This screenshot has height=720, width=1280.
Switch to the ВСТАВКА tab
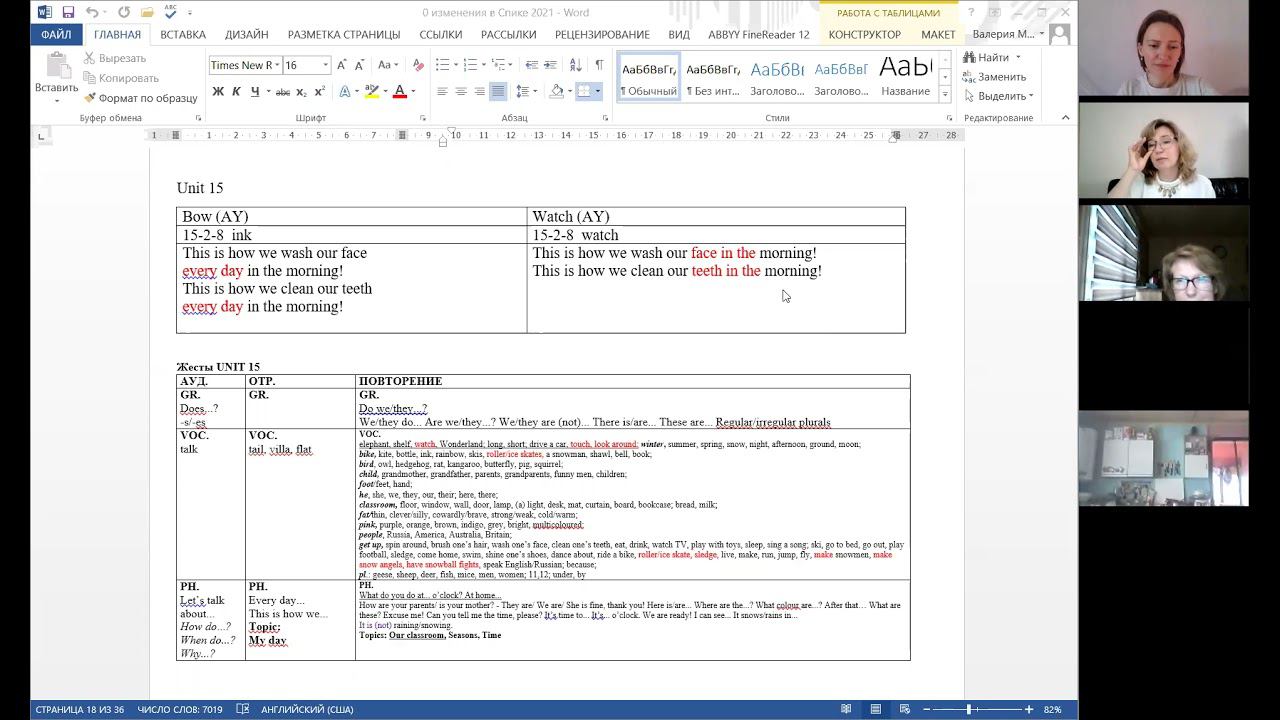183,34
